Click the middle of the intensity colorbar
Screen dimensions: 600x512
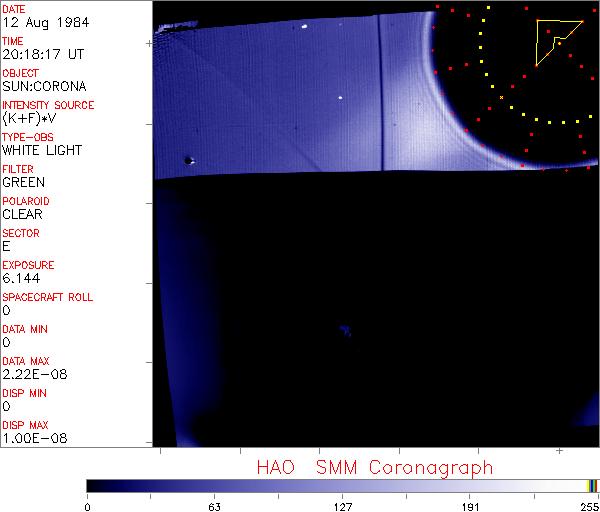(x=342, y=485)
